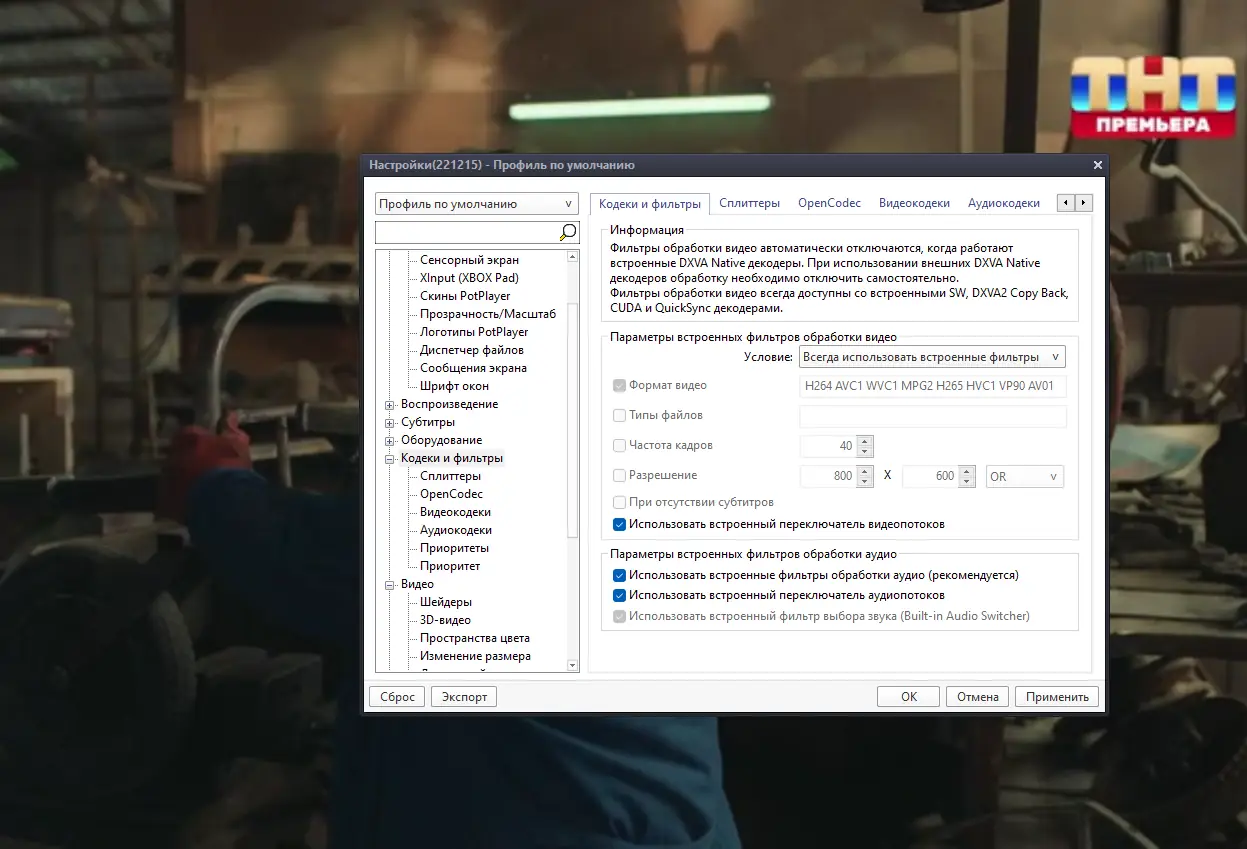
Task: Select Пространства цвета tree item
Action: click(475, 638)
